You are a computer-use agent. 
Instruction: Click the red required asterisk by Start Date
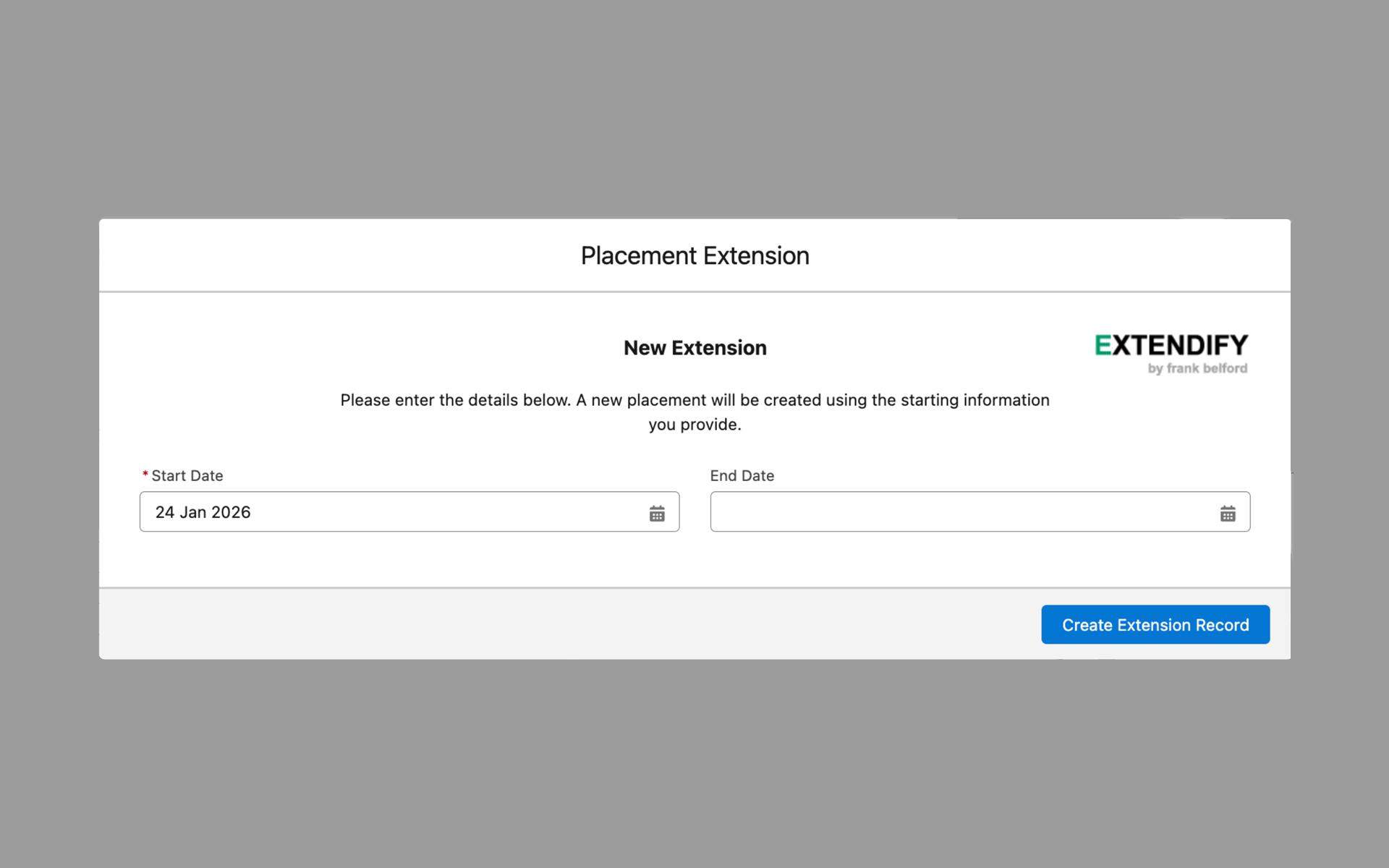pos(145,475)
